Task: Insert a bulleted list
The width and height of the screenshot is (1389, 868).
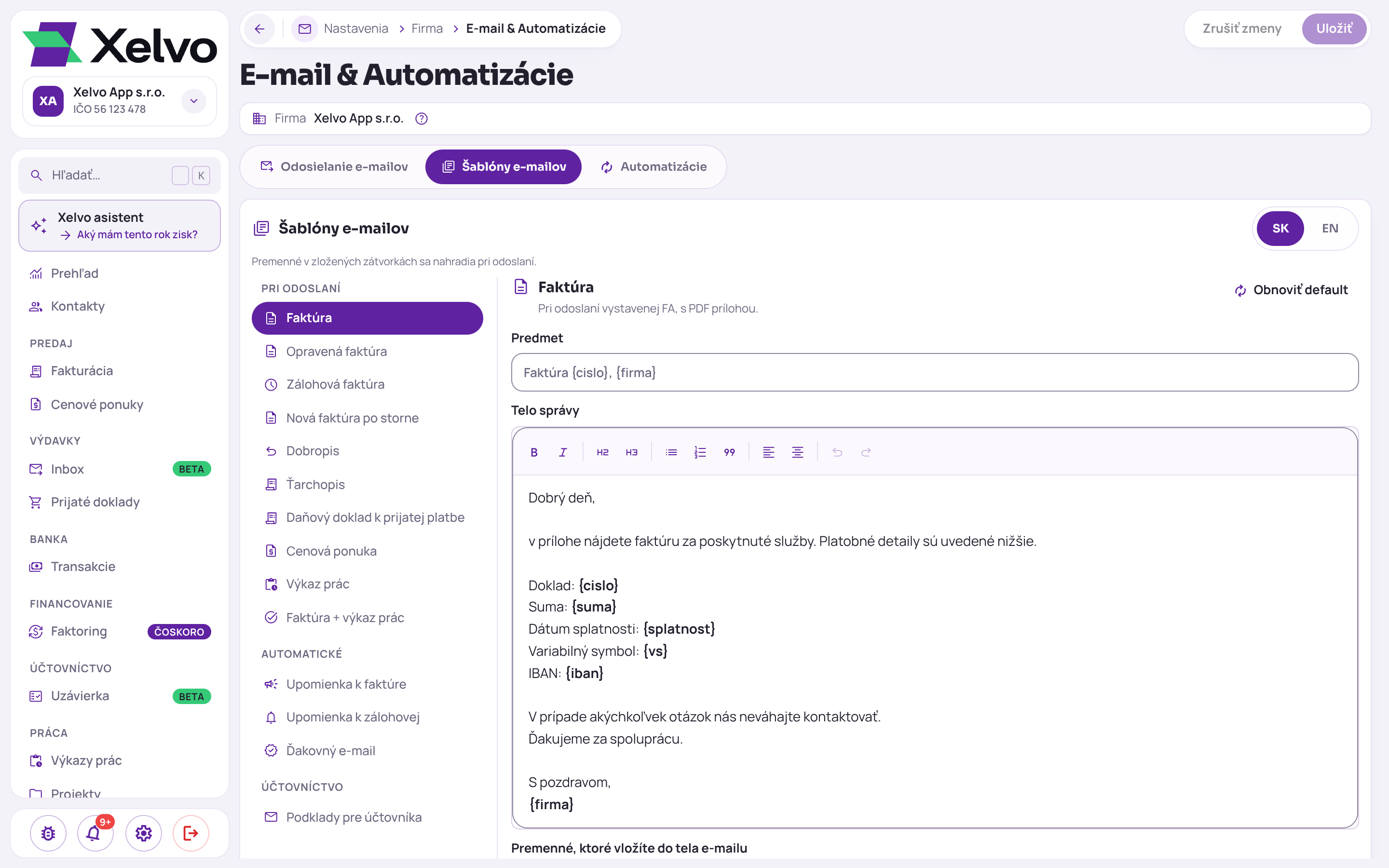Action: 671,452
